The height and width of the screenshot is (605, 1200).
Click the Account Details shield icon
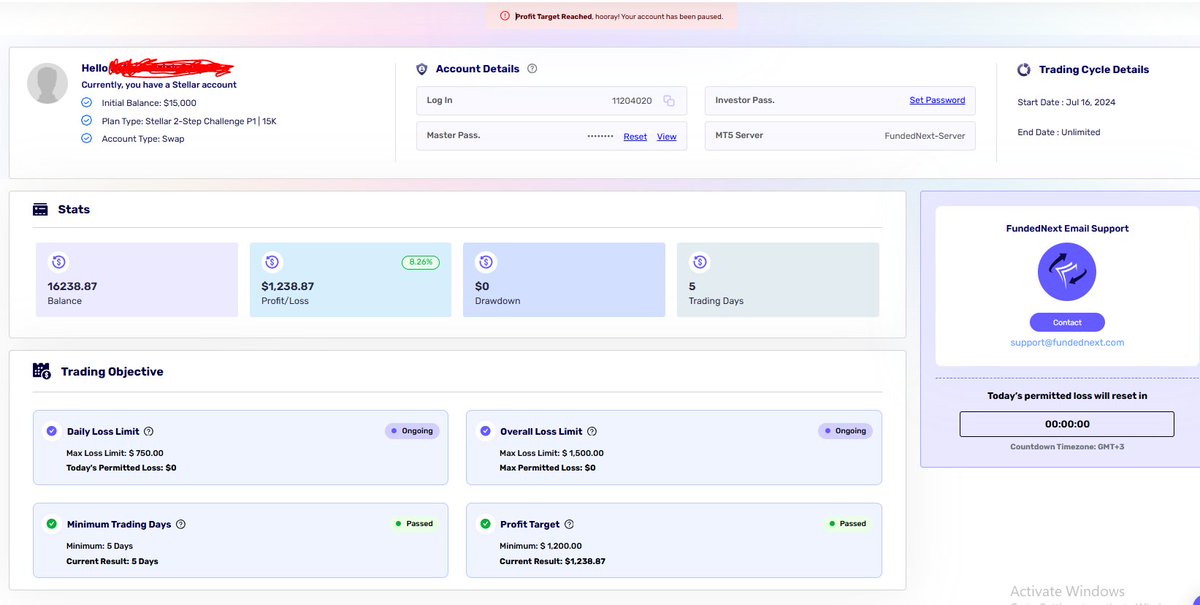tap(421, 69)
